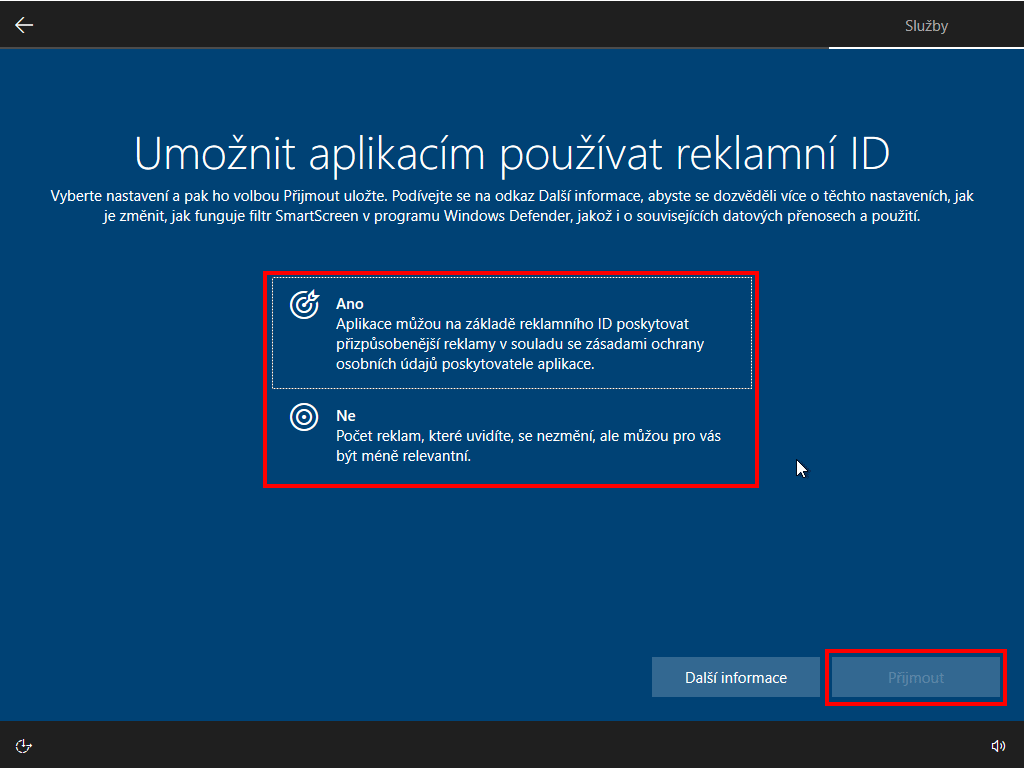Select the Ne advertising ID option

tap(512, 435)
